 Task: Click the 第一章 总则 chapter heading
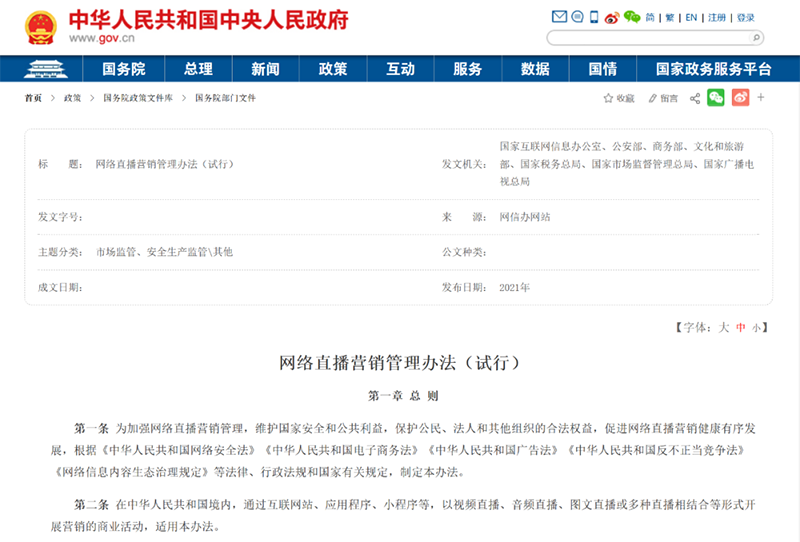click(403, 396)
